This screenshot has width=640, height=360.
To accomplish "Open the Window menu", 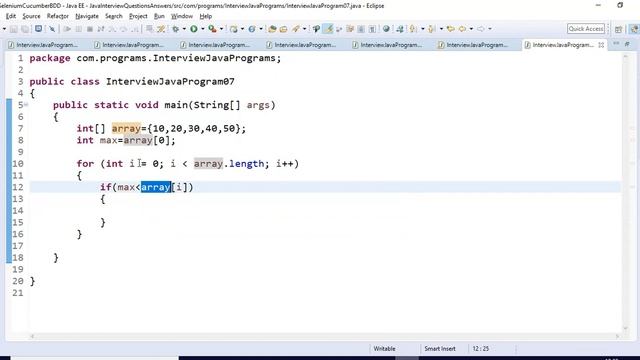I will 182,16.
